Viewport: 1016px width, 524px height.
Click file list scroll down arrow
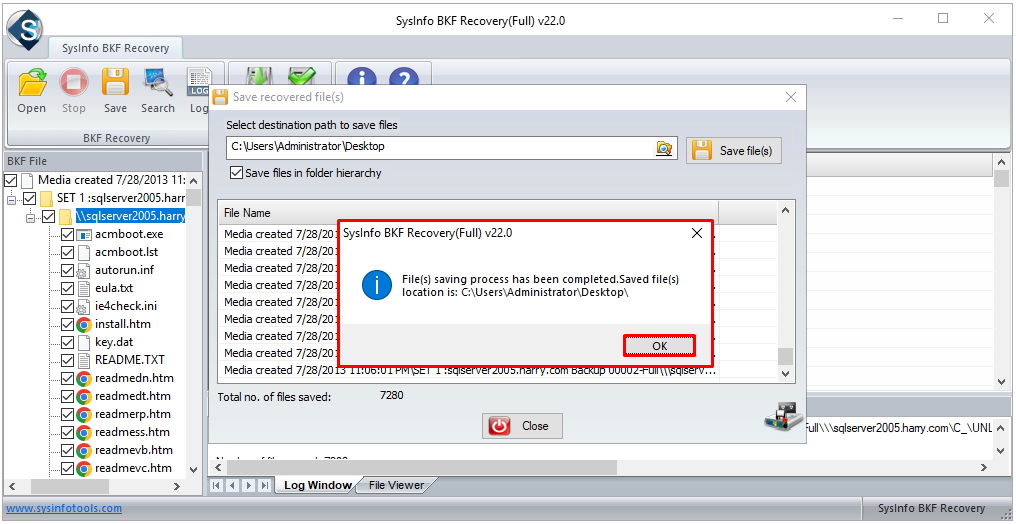[785, 374]
